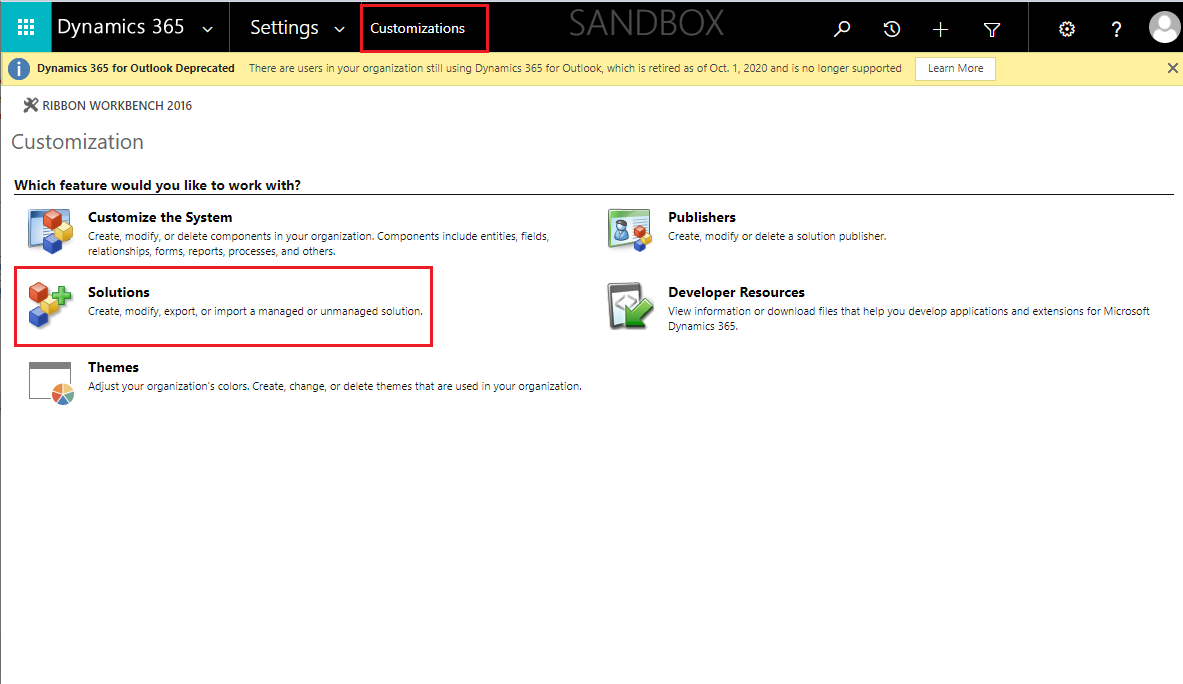1183x684 pixels.
Task: Click the Ribbon Workbench tools icon
Action: pyautogui.click(x=30, y=105)
